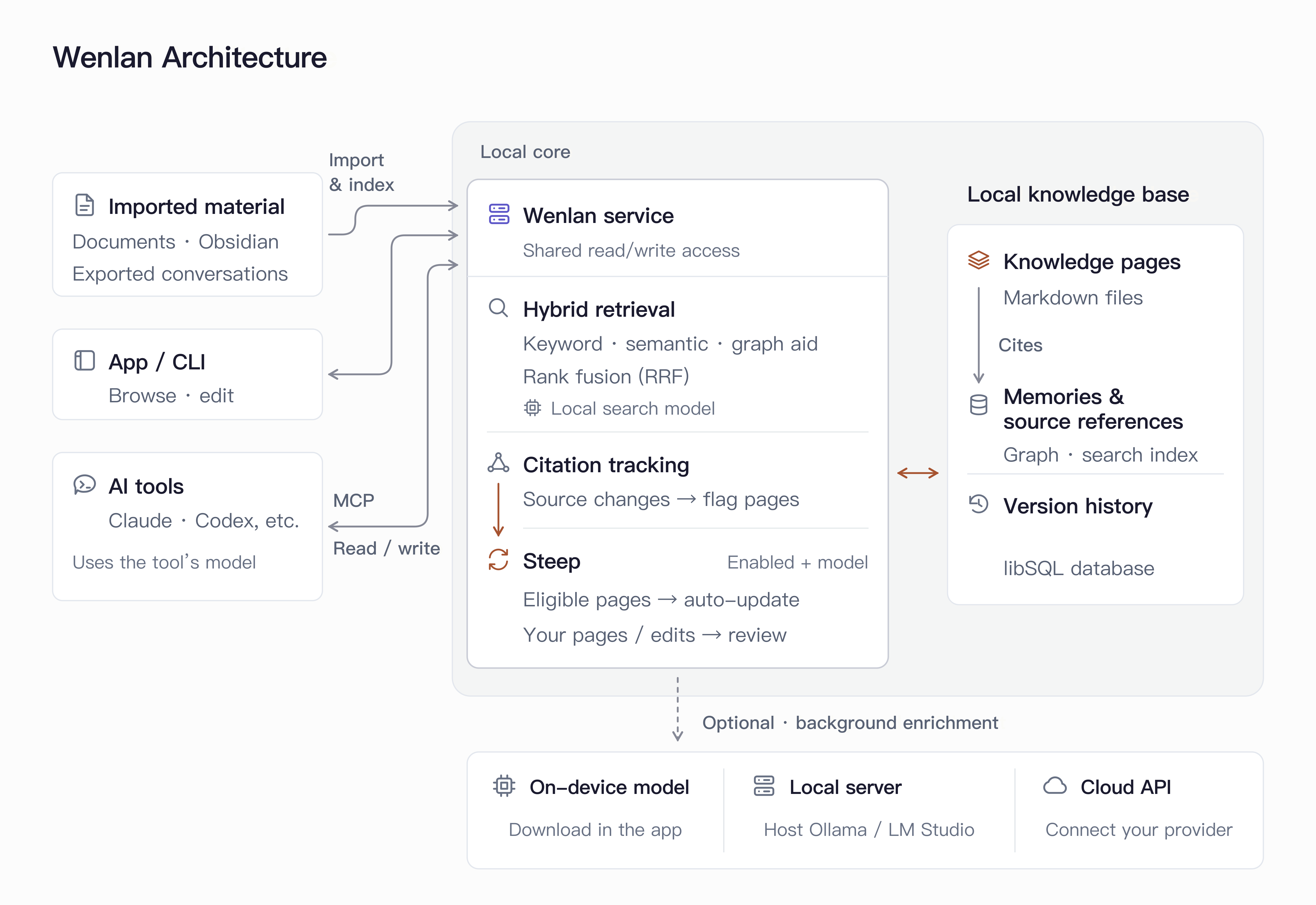
Task: Click the 'Cites' label
Action: click(1020, 345)
